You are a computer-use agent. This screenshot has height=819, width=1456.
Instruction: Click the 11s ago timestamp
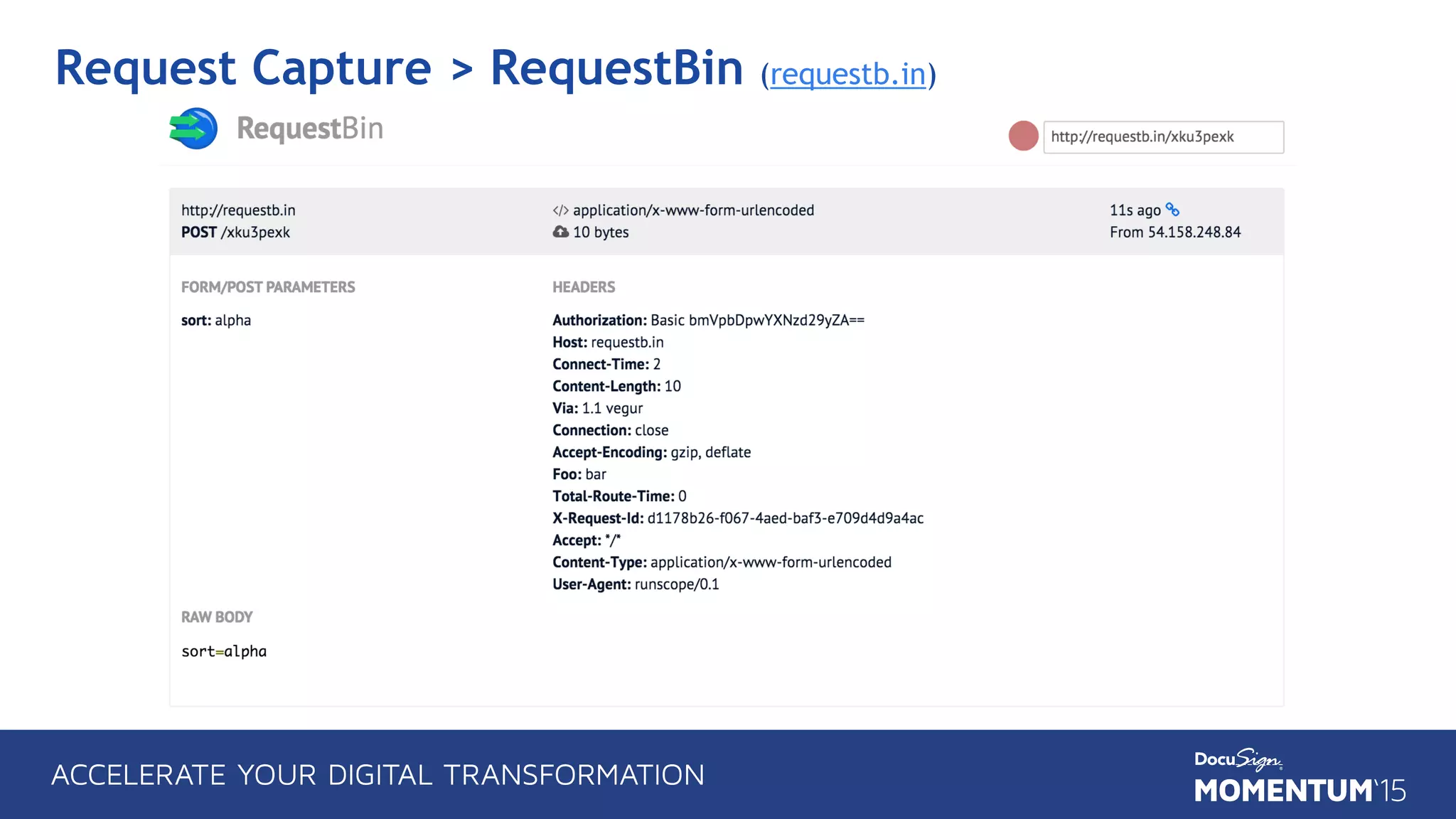point(1135,210)
